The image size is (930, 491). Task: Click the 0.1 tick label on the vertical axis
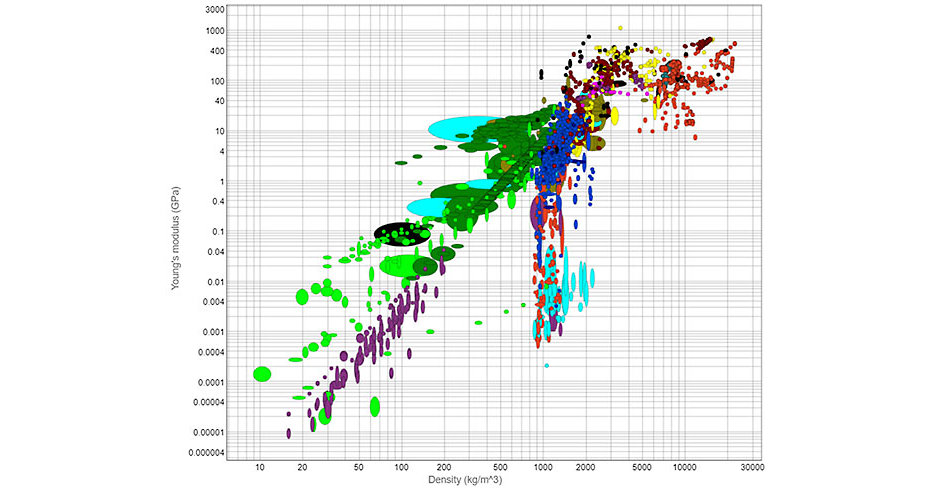[219, 232]
